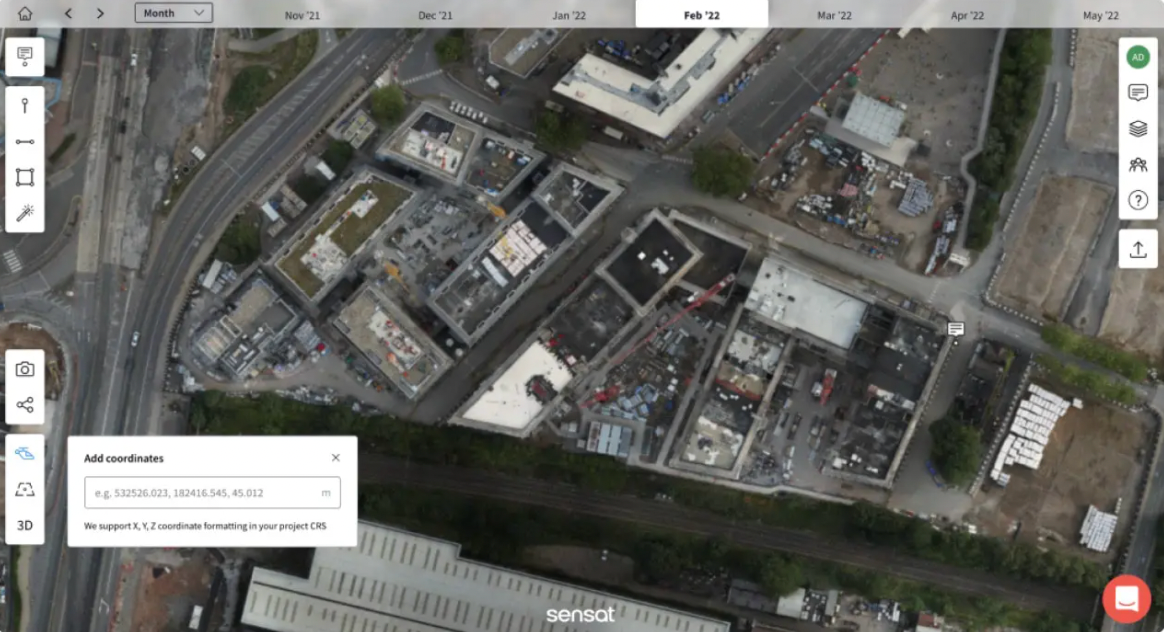Select the area polygon tool
1164x632 pixels.
[x=24, y=177]
